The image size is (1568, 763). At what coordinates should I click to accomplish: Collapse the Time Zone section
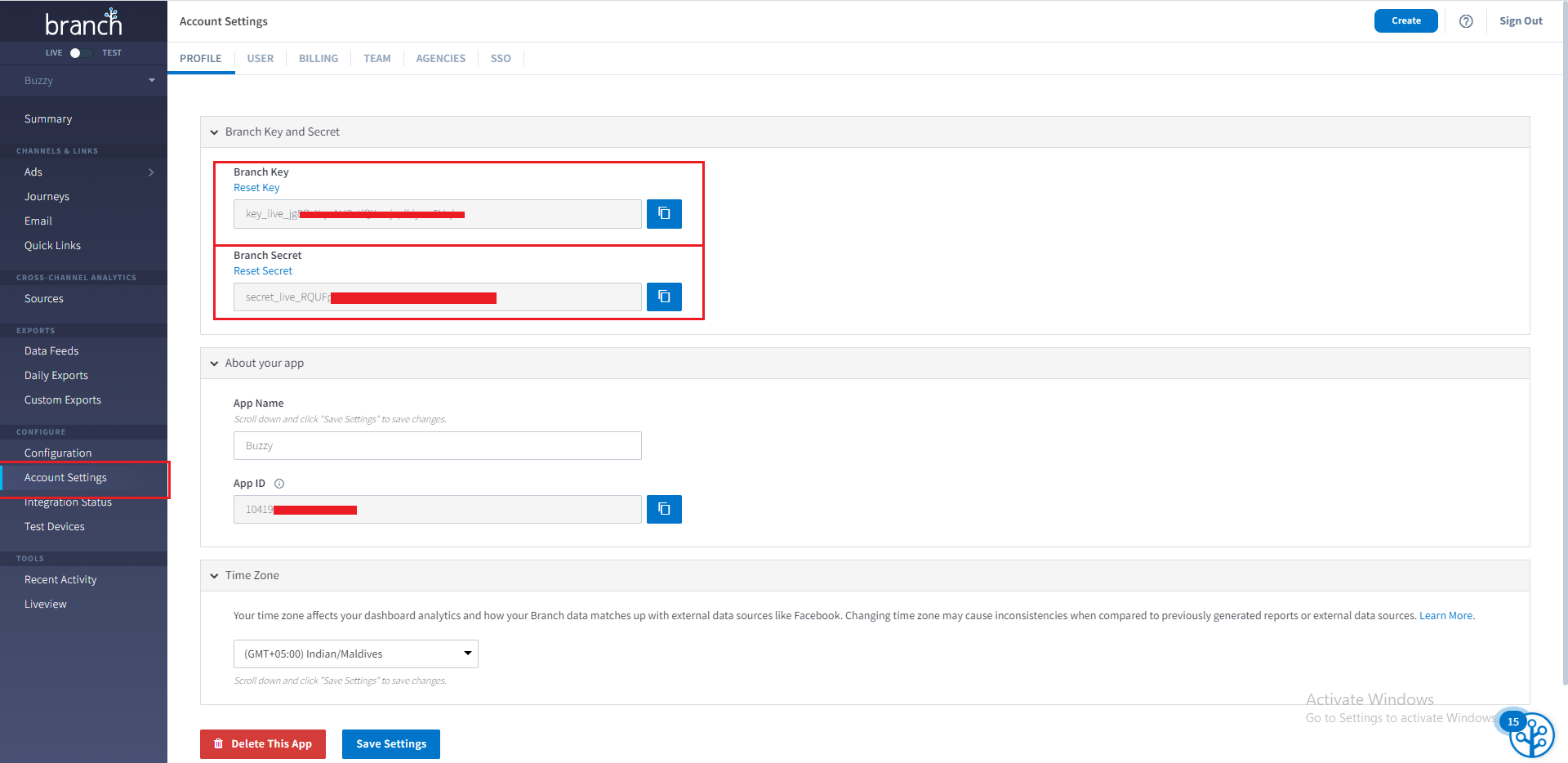[x=215, y=576]
